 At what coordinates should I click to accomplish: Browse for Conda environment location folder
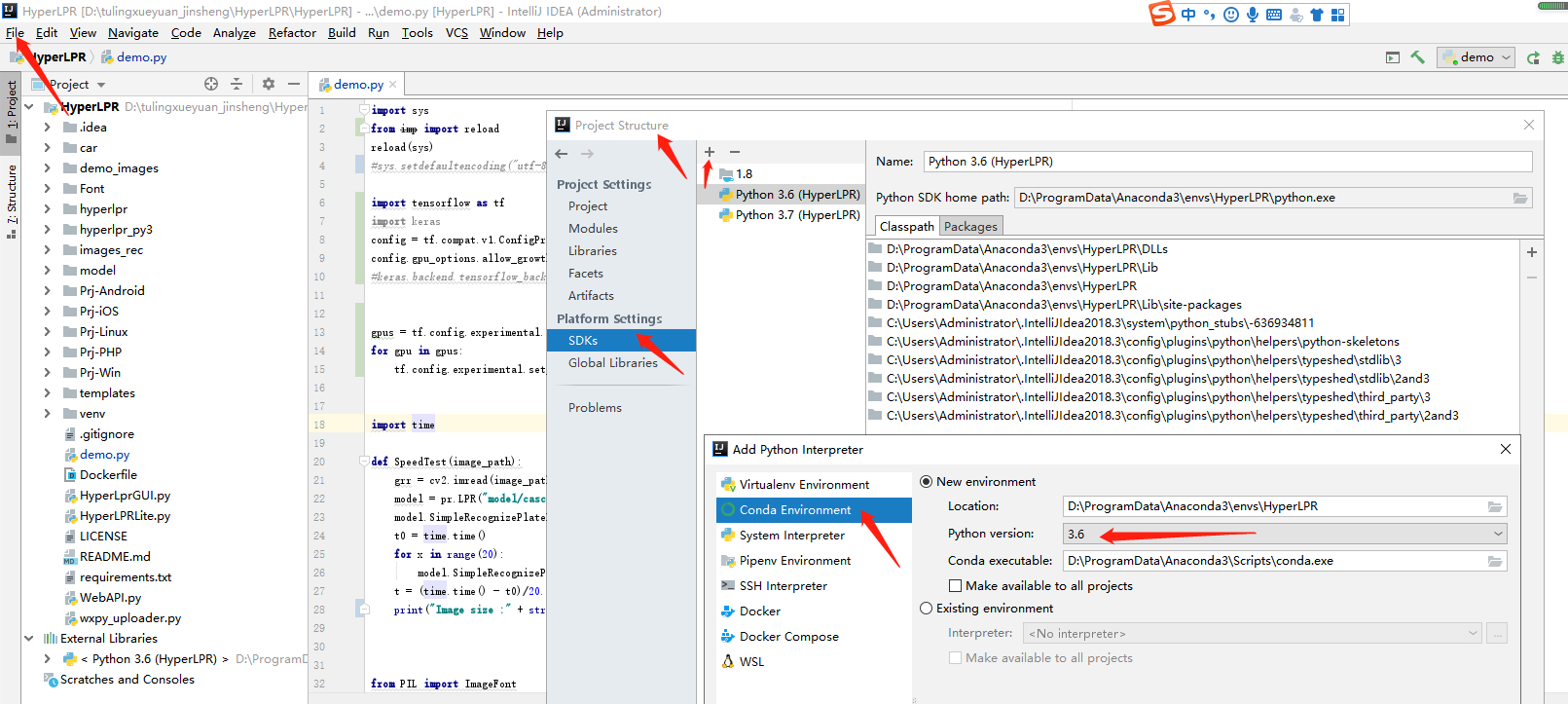1495,506
